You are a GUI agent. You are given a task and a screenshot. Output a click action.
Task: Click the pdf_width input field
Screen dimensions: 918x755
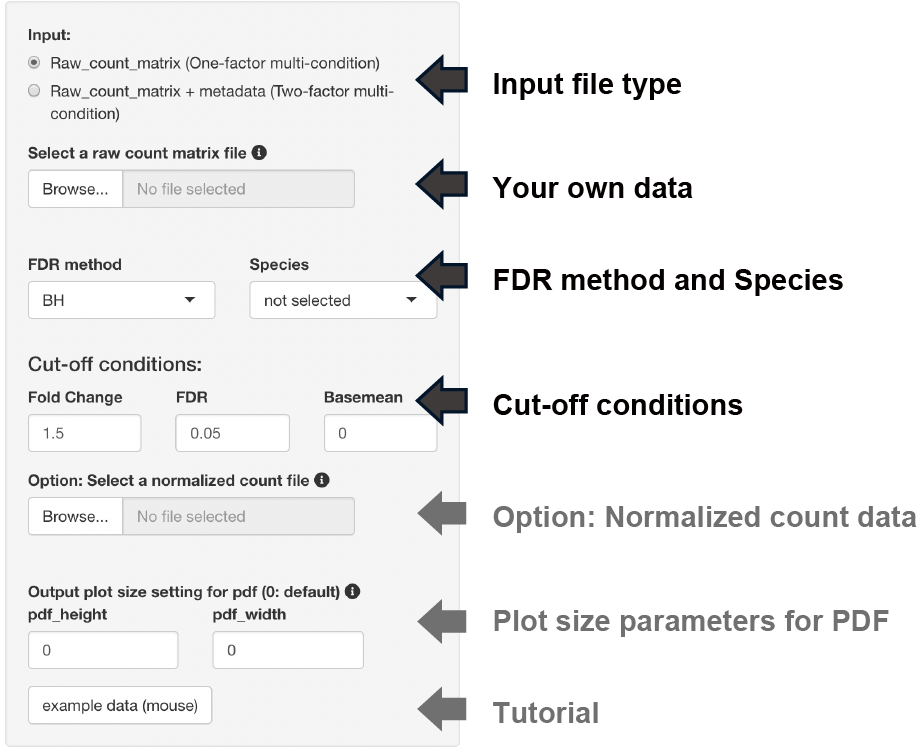tap(288, 650)
